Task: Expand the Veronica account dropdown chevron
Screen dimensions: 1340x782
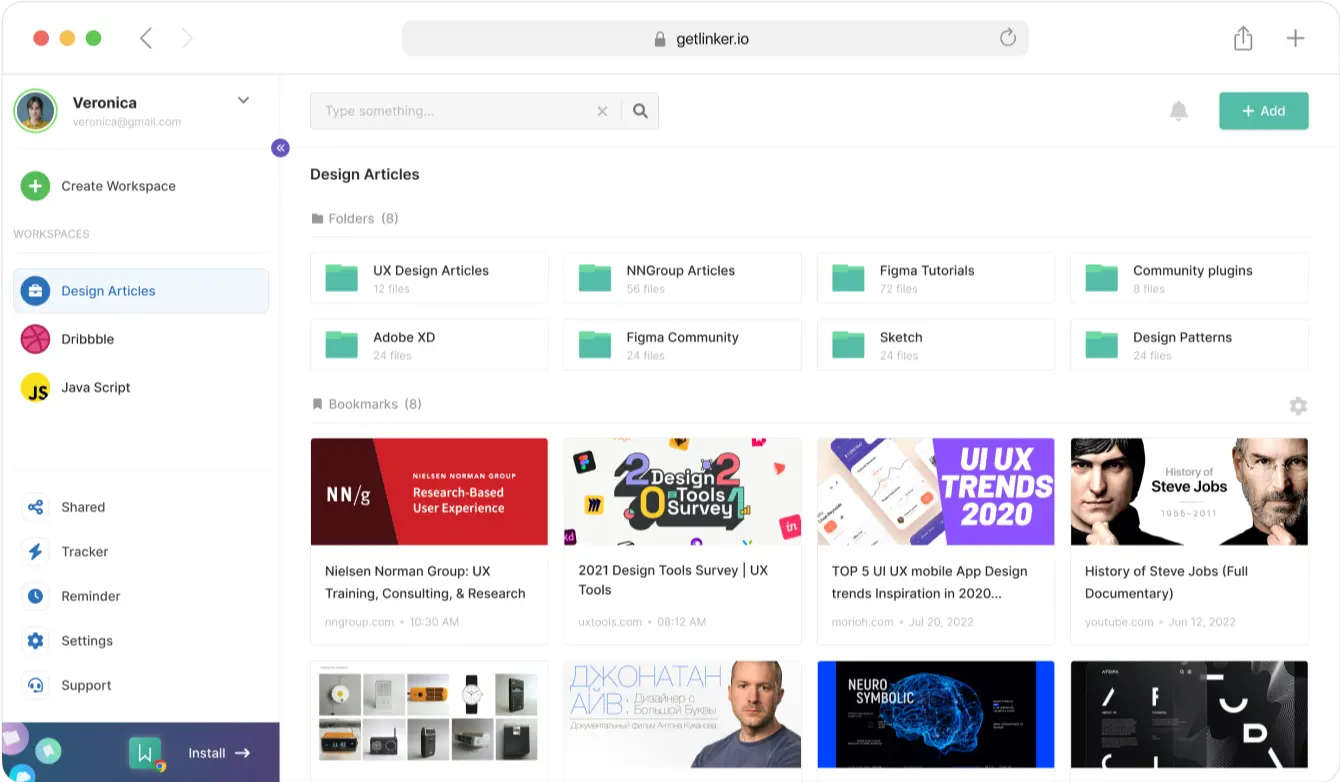Action: [243, 100]
